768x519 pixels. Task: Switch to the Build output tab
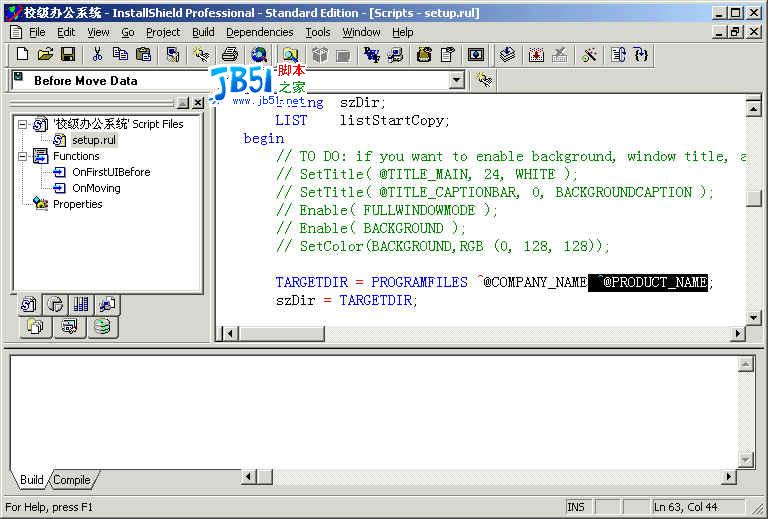tap(31, 480)
